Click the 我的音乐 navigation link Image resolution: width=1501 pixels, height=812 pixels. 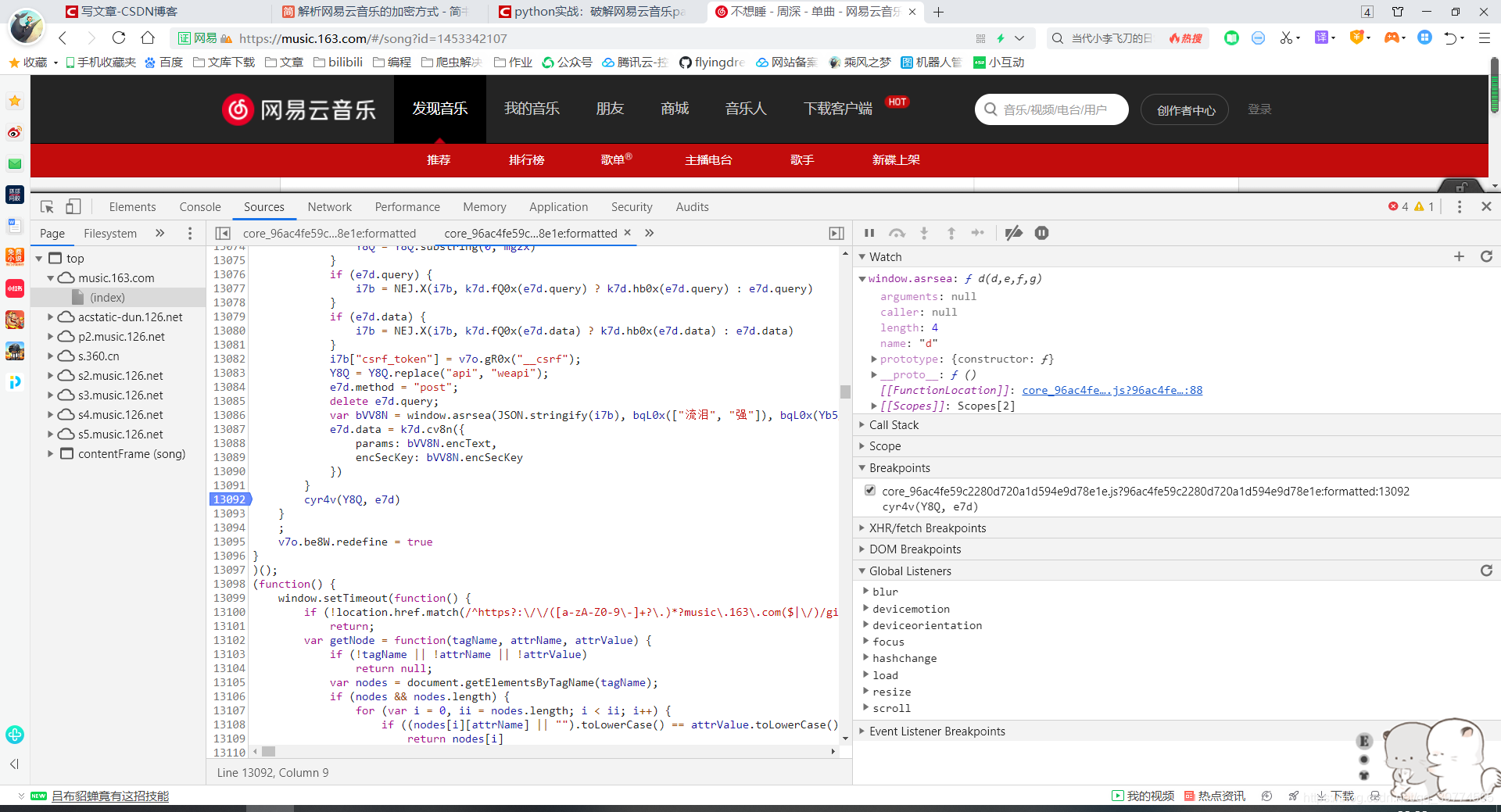(532, 109)
